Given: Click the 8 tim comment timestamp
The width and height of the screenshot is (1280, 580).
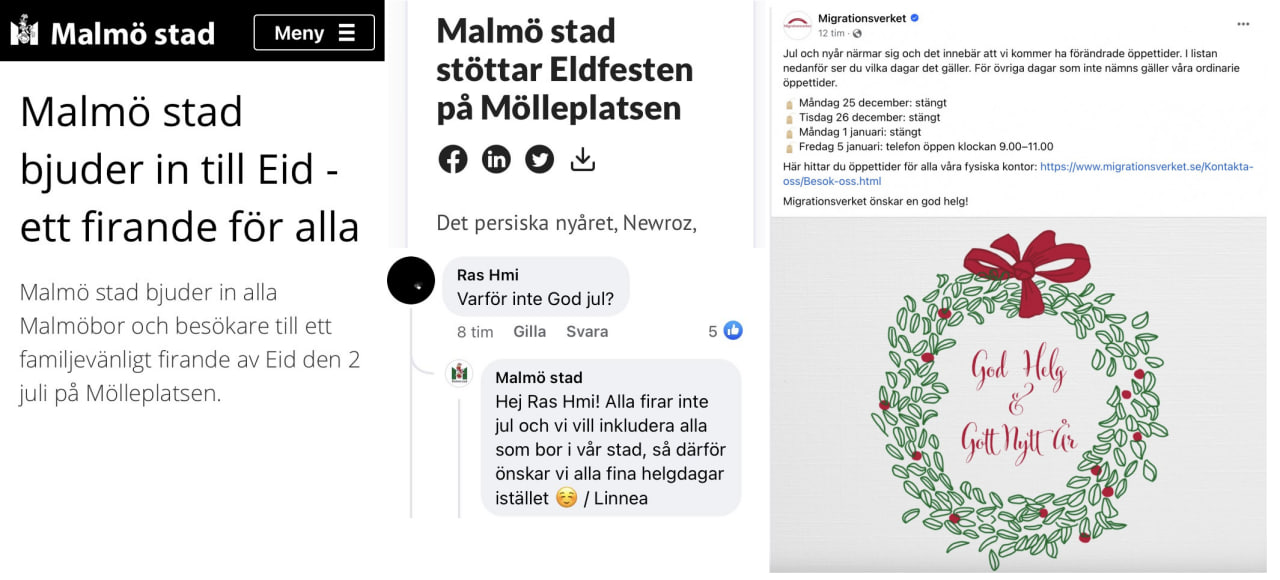Looking at the screenshot, I should pos(475,331).
